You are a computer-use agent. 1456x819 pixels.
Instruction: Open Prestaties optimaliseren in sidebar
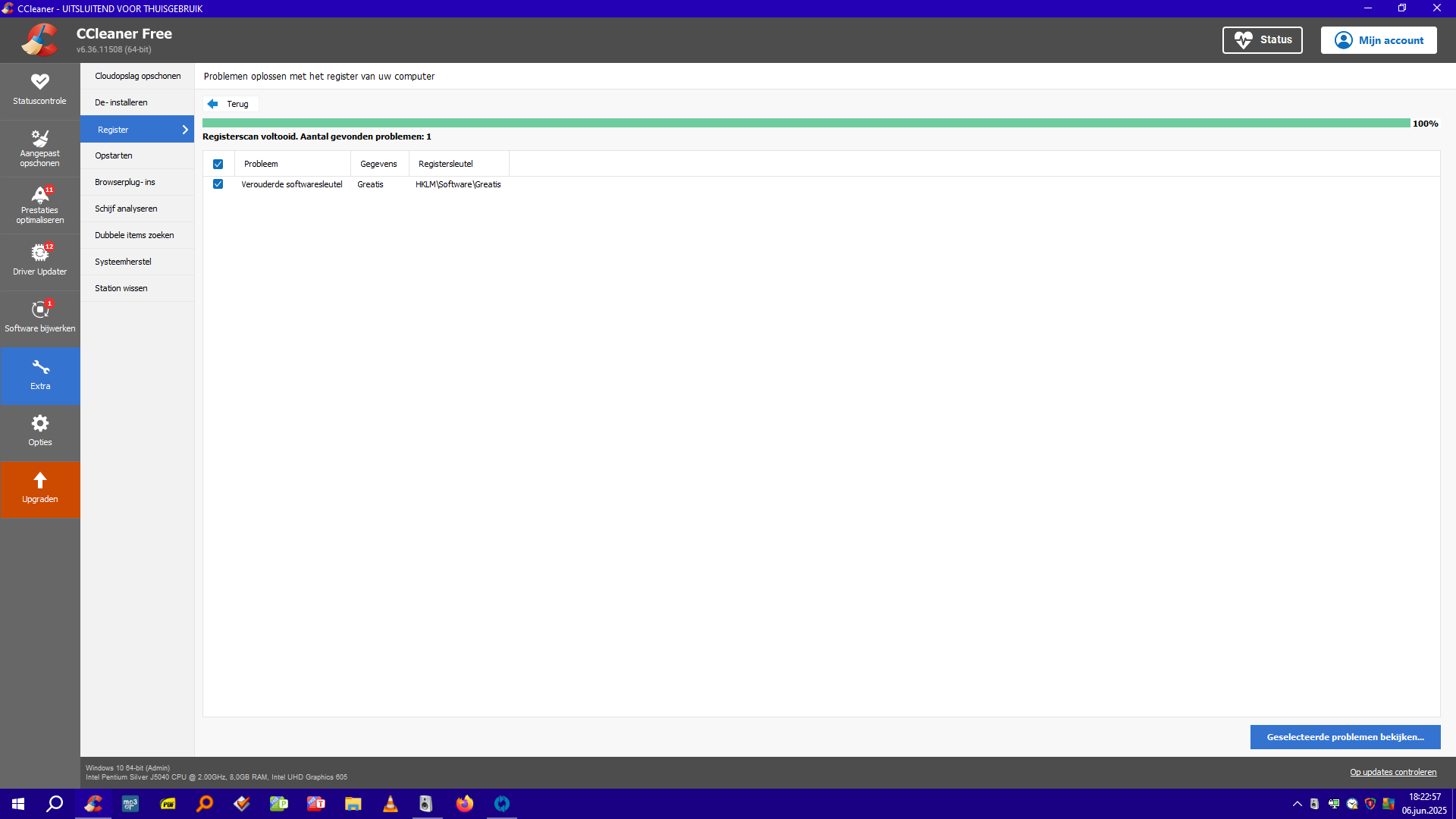coord(39,205)
